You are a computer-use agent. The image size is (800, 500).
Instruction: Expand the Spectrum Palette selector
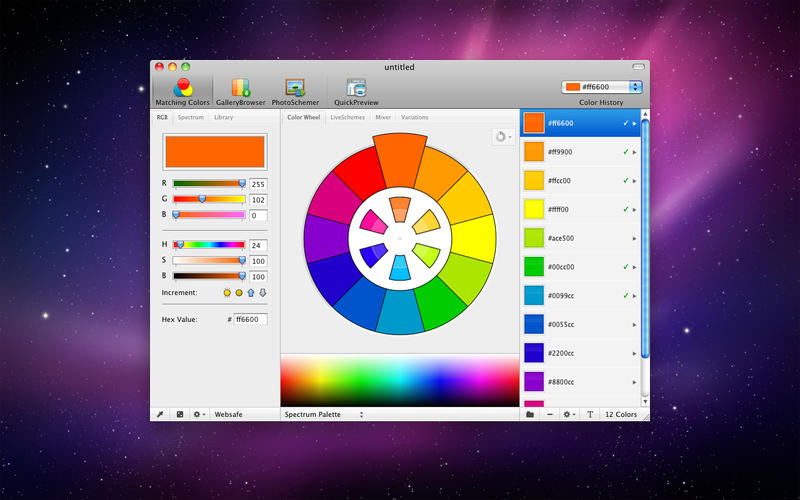pos(324,414)
